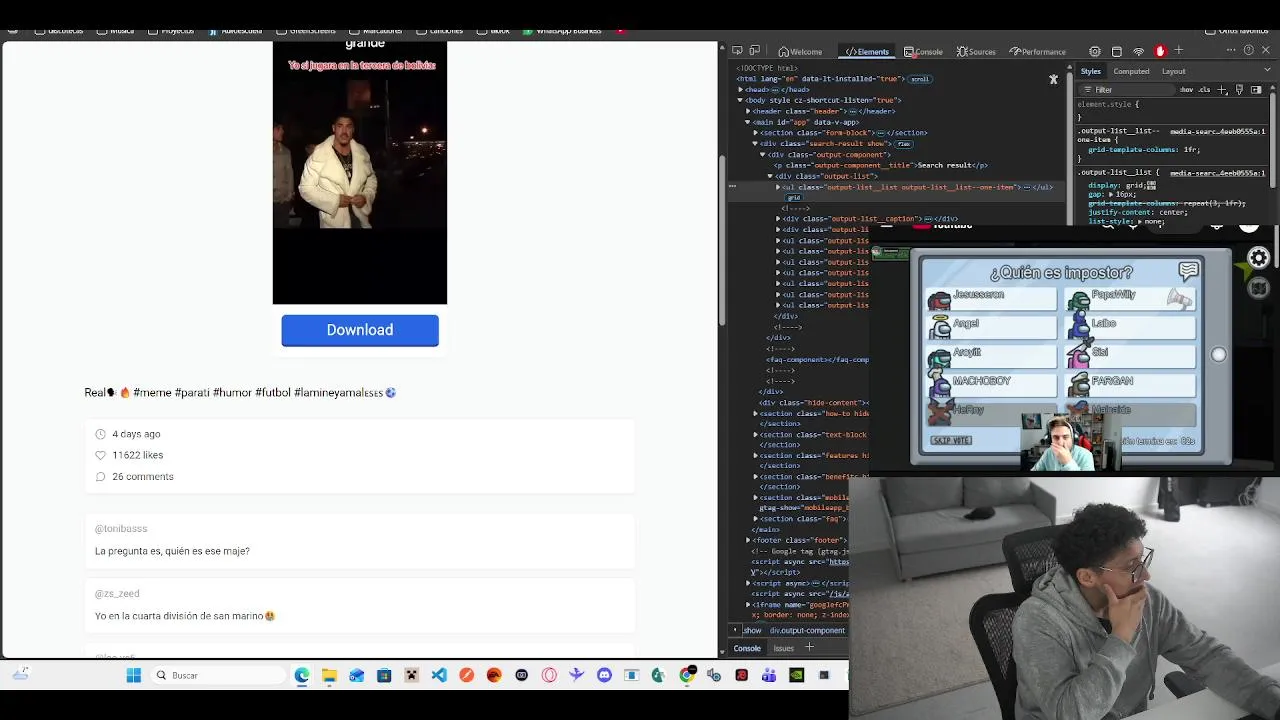This screenshot has width=1280, height=720.
Task: Collapse the body element node
Action: tap(740, 101)
